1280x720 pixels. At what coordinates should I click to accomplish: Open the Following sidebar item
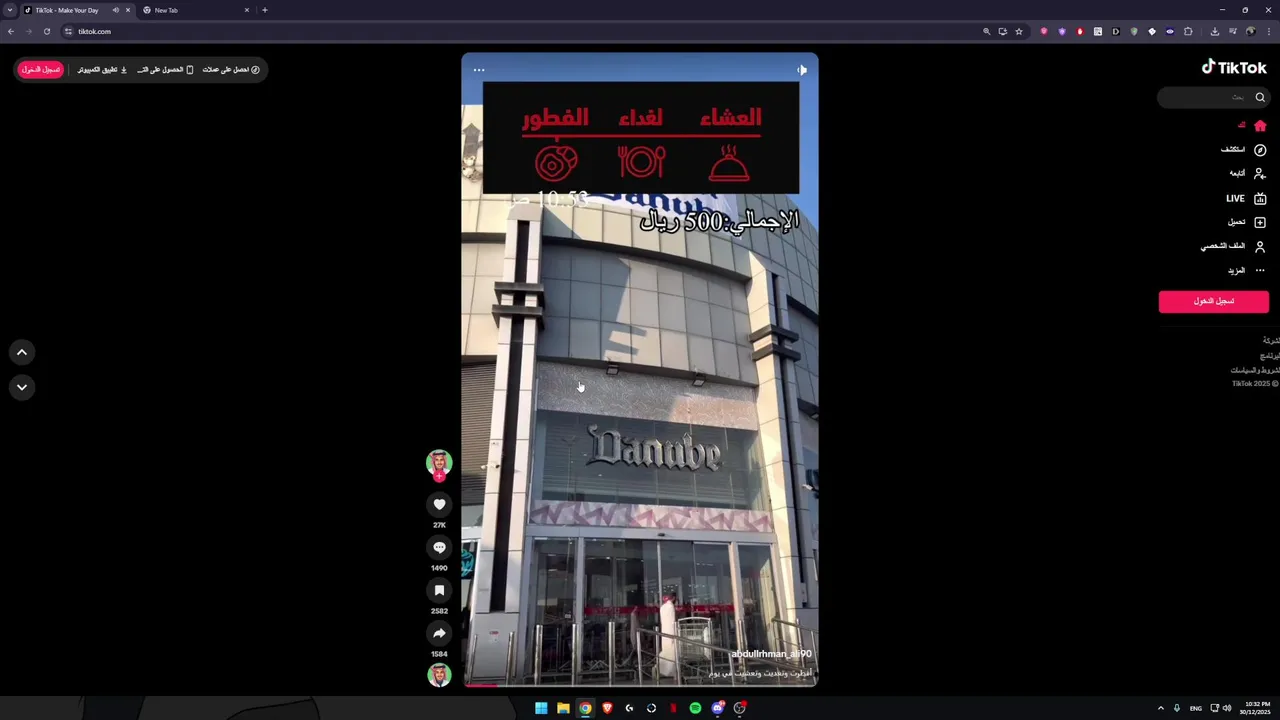tap(1248, 174)
